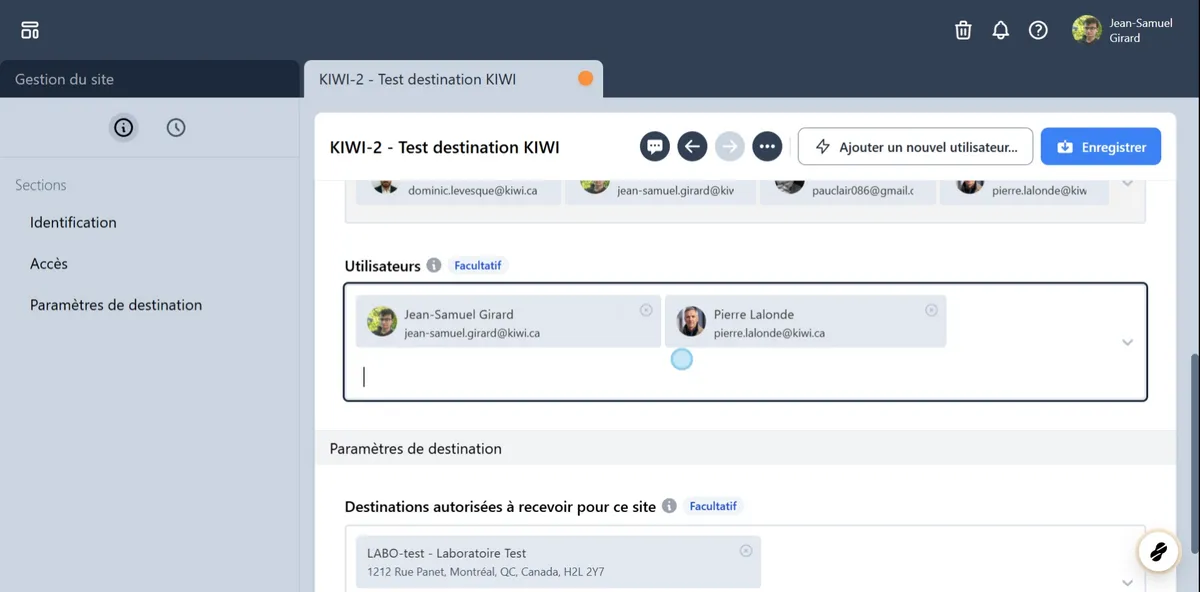Remove Jean-Samuel Girard from Utilisateurs
The image size is (1200, 592).
(646, 310)
